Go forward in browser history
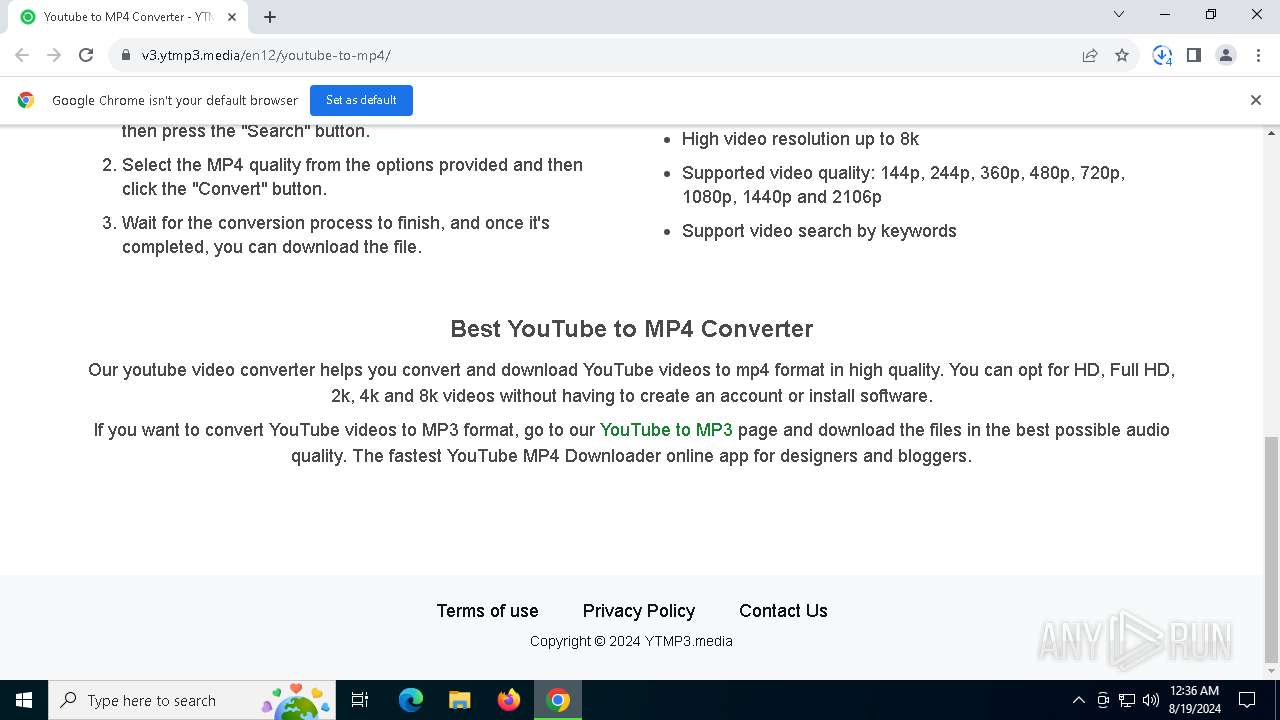 pos(54,55)
